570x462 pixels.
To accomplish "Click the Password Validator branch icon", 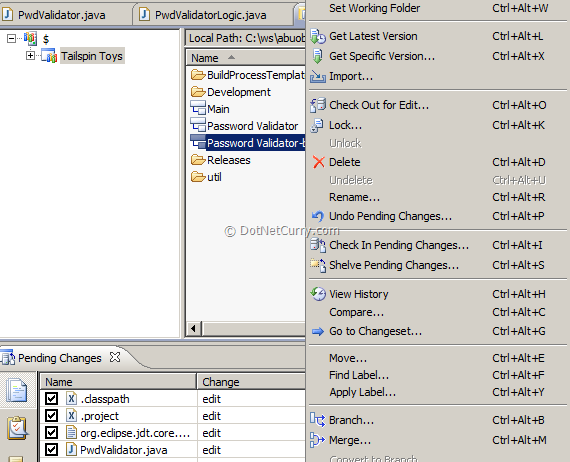I will point(198,125).
